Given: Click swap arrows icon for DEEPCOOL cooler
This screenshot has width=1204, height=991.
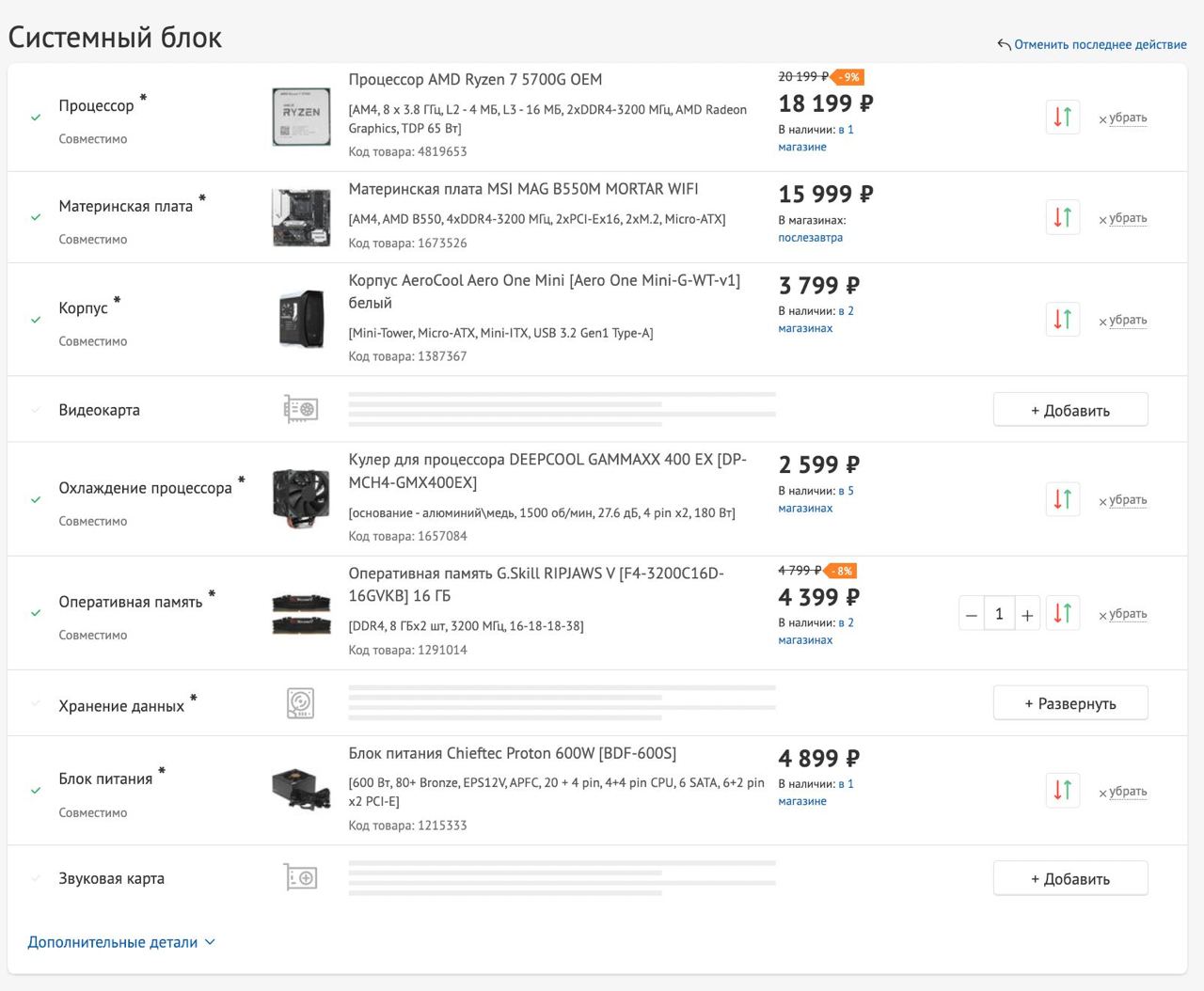Looking at the screenshot, I should pos(1062,499).
